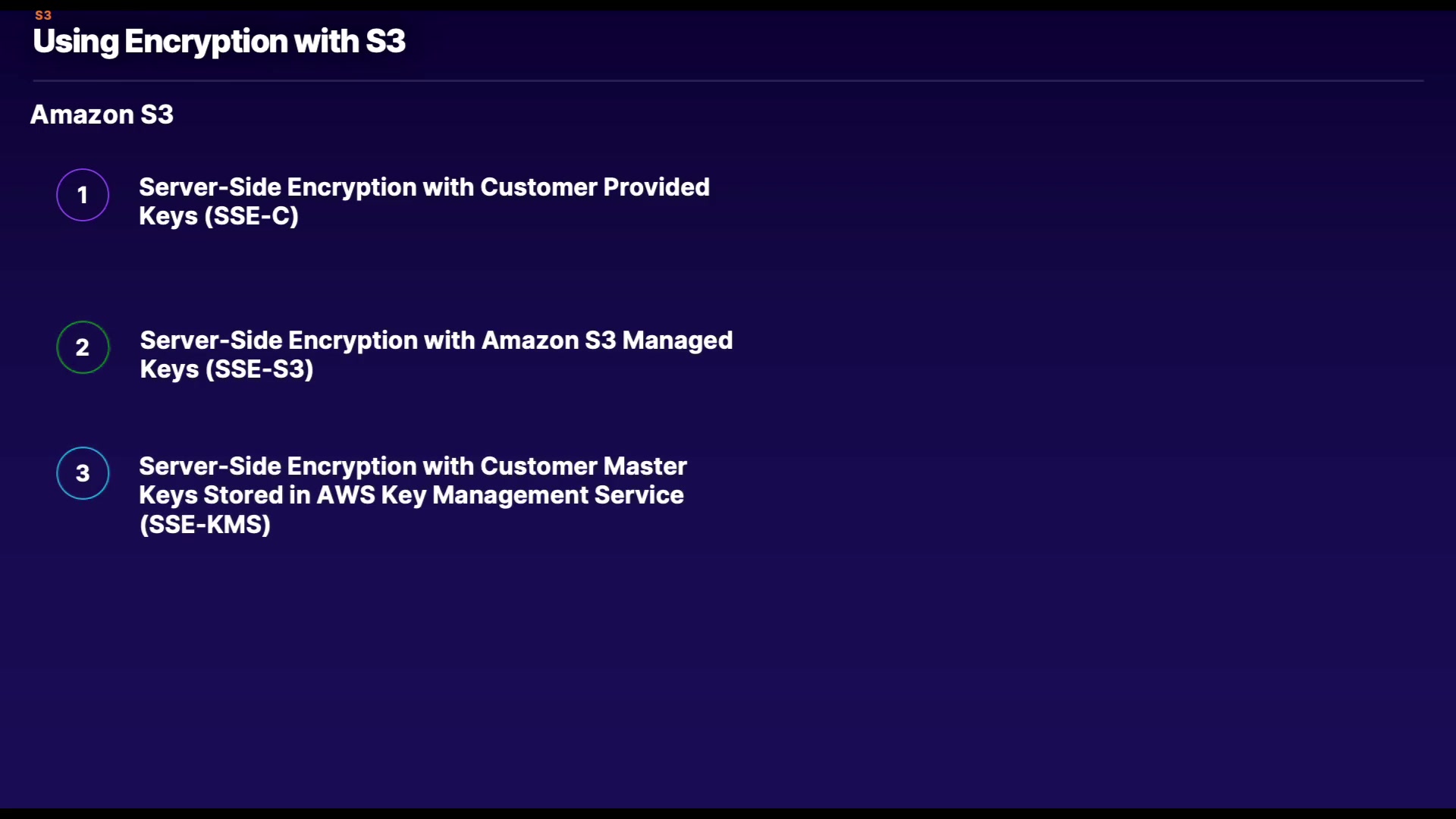Click the "Keys Stored in" words in item three
Viewport: 1456px width, 819px height.
coord(224,495)
